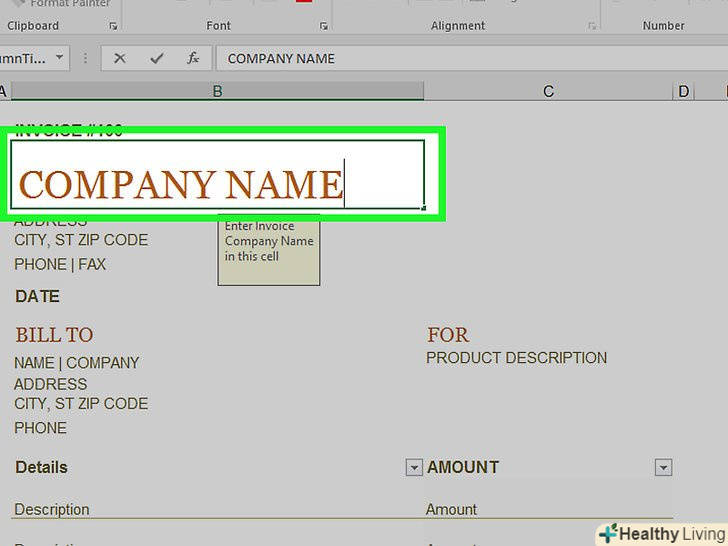This screenshot has height=546, width=728.
Task: Cancel the formula bar entry with X
Action: [120, 58]
